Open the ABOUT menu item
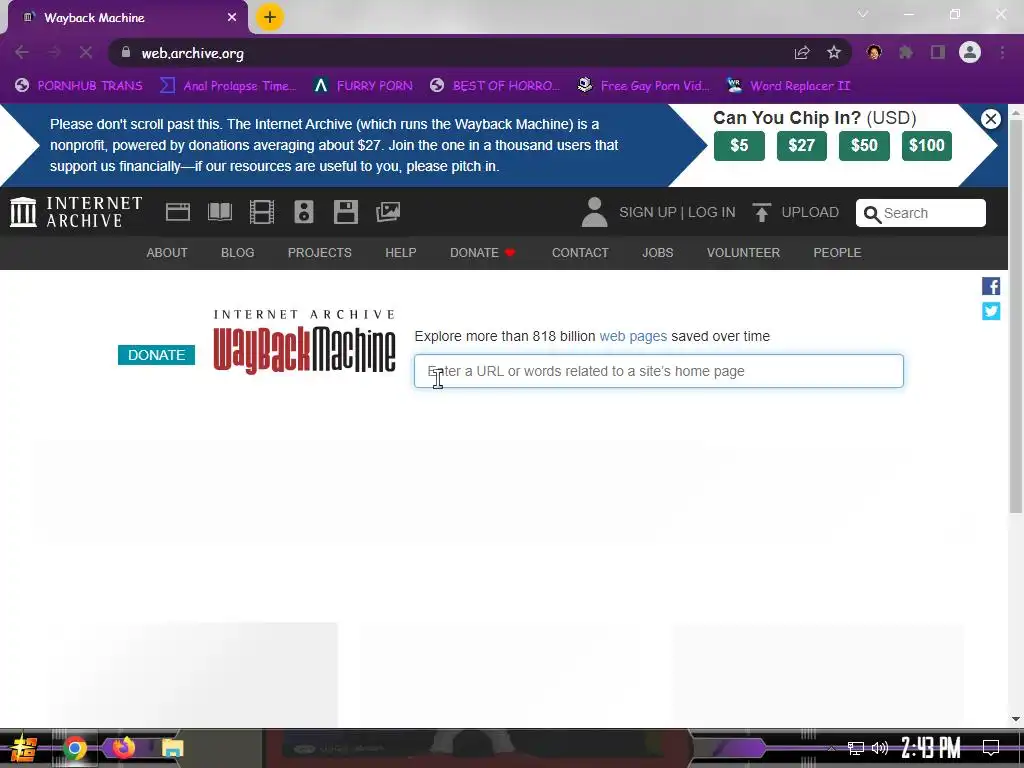This screenshot has width=1024, height=768. coord(167,253)
